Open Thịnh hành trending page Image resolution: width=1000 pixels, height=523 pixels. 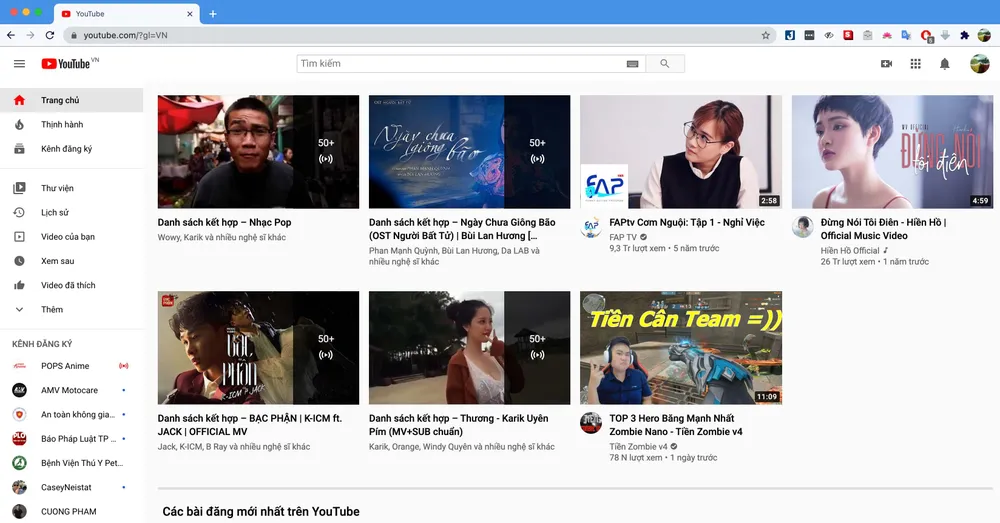71,124
